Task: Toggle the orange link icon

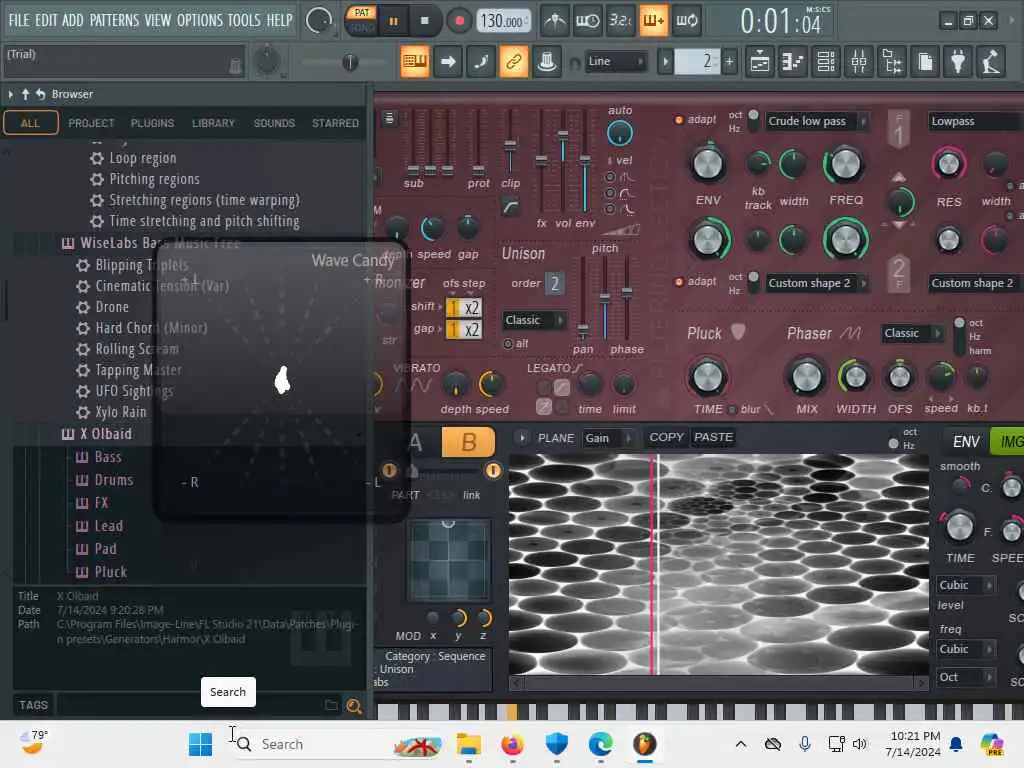Action: (514, 62)
